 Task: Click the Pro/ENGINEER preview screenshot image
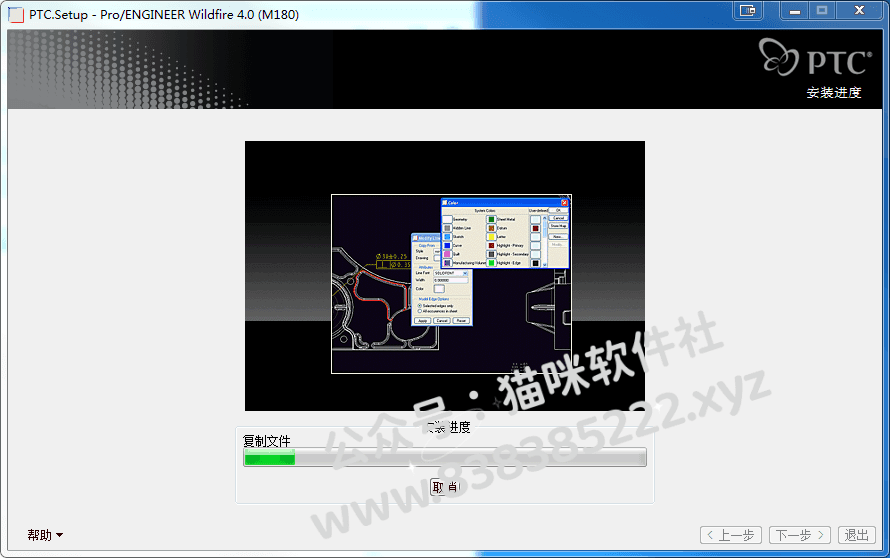coord(445,276)
